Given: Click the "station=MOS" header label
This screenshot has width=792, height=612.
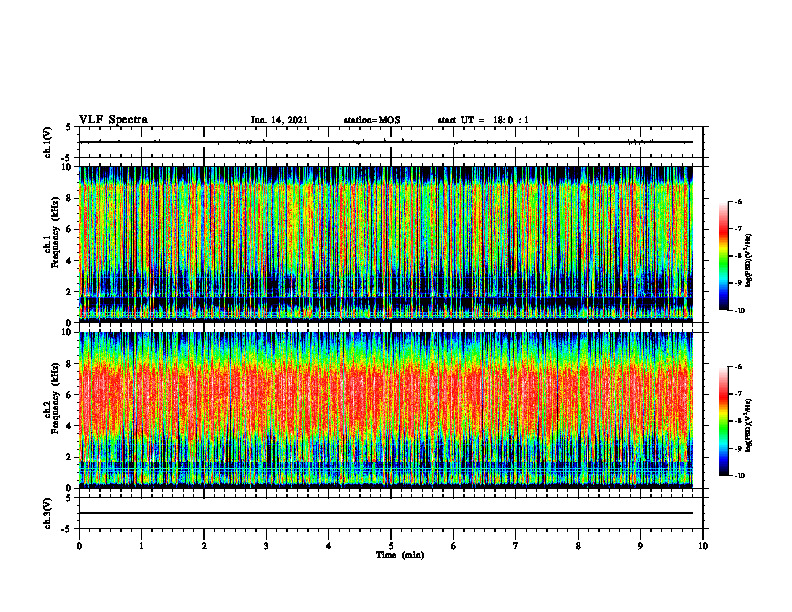Looking at the screenshot, I should pos(372,120).
